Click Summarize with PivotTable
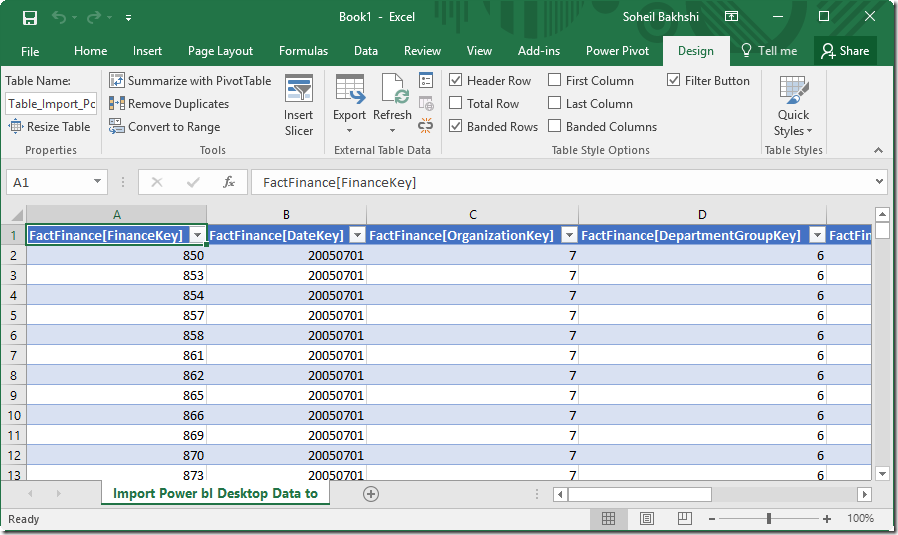The height and width of the screenshot is (535, 898). tap(190, 81)
